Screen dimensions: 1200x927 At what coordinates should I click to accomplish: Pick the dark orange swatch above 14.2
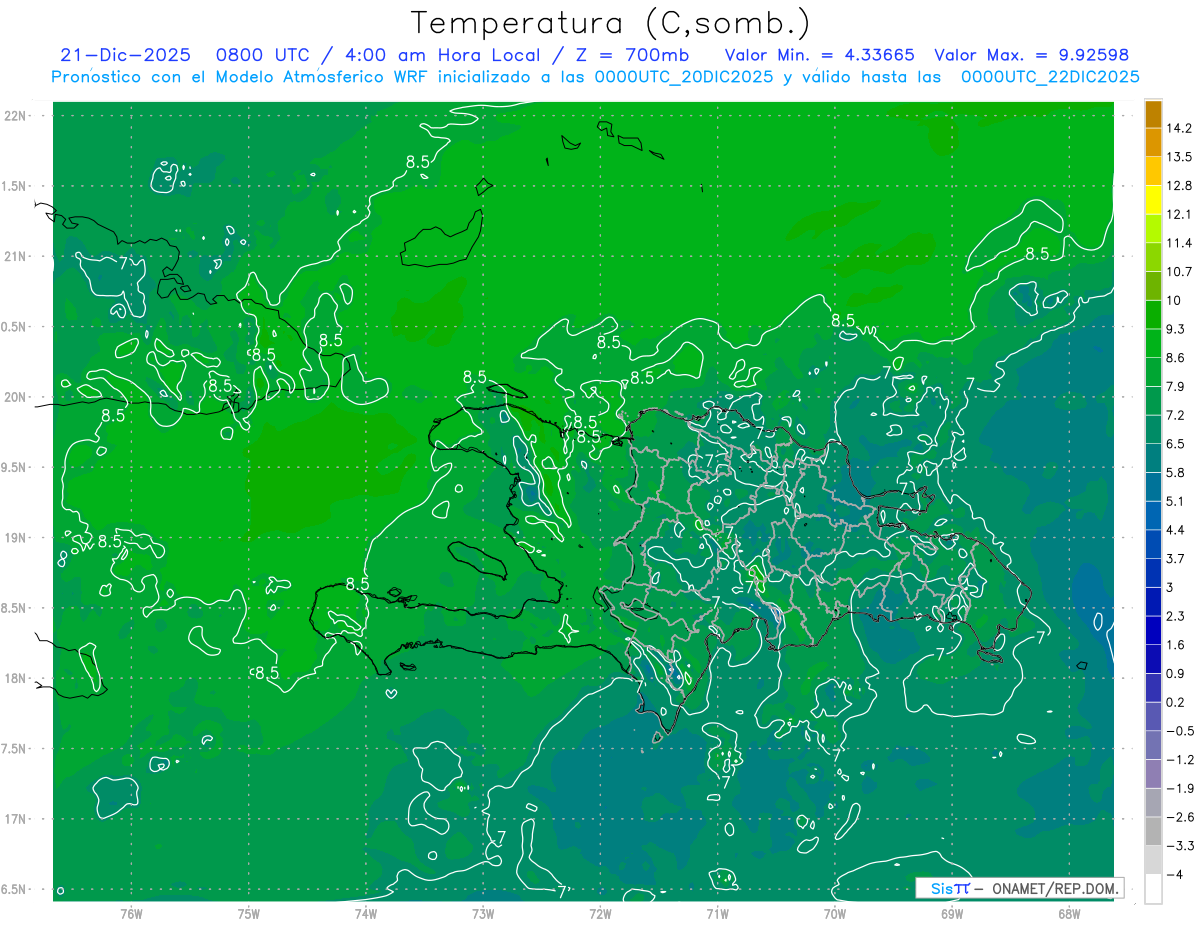click(x=1153, y=114)
